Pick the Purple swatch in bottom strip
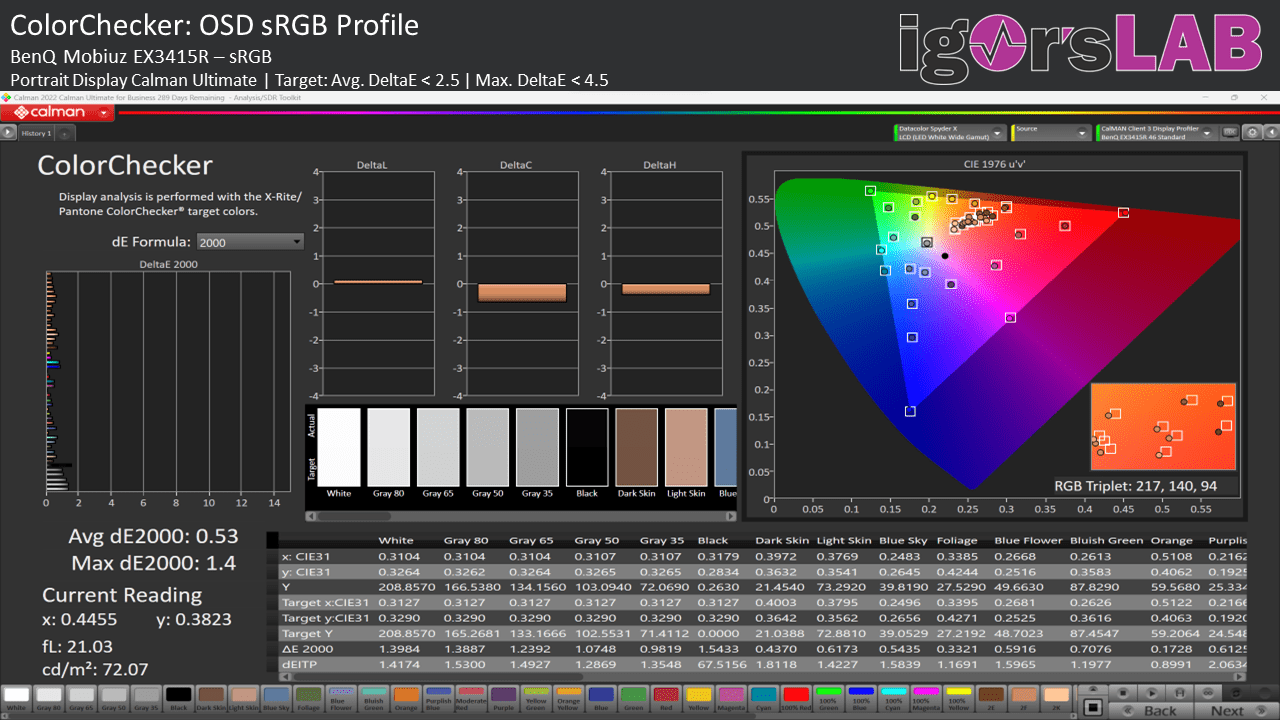 503,698
